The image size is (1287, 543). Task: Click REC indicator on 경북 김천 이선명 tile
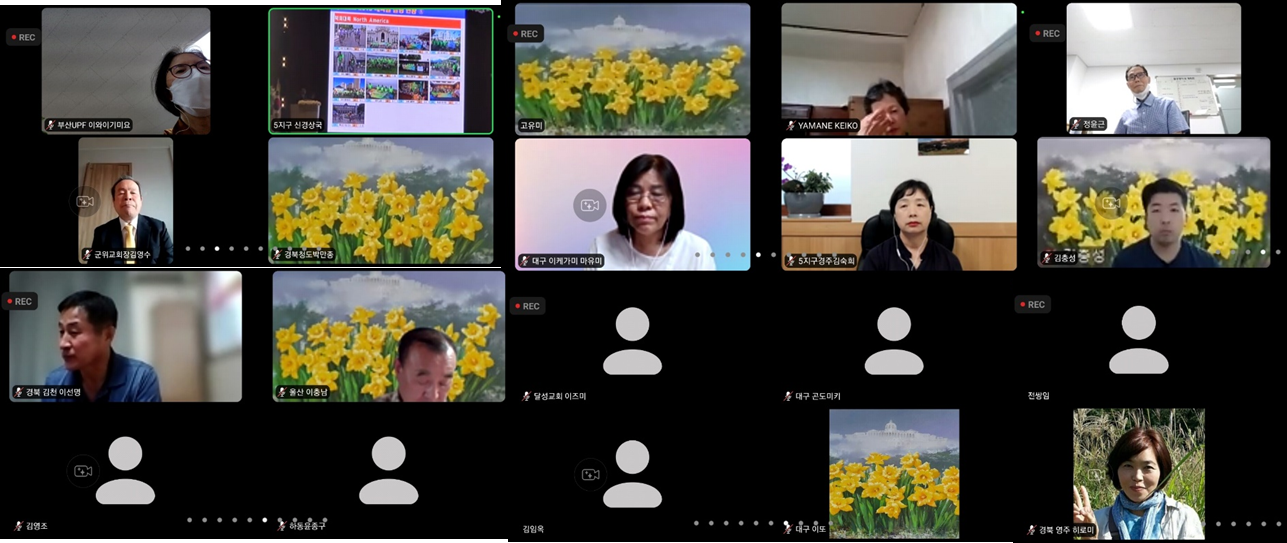[20, 301]
